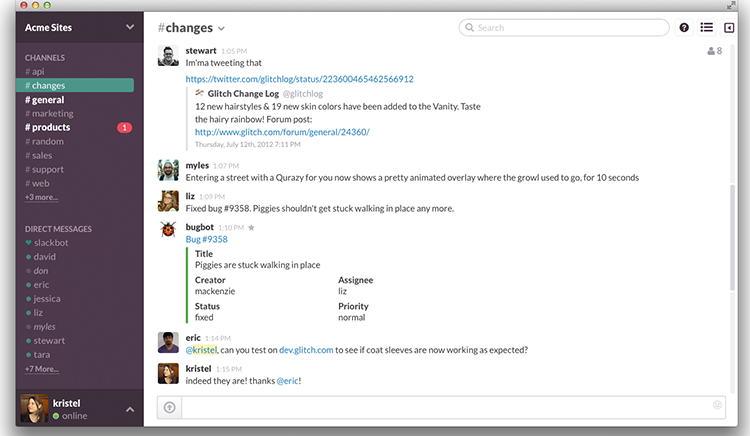Screen dimensions: 750x436
Task: Expand kristel's user status menu
Action: click(129, 409)
